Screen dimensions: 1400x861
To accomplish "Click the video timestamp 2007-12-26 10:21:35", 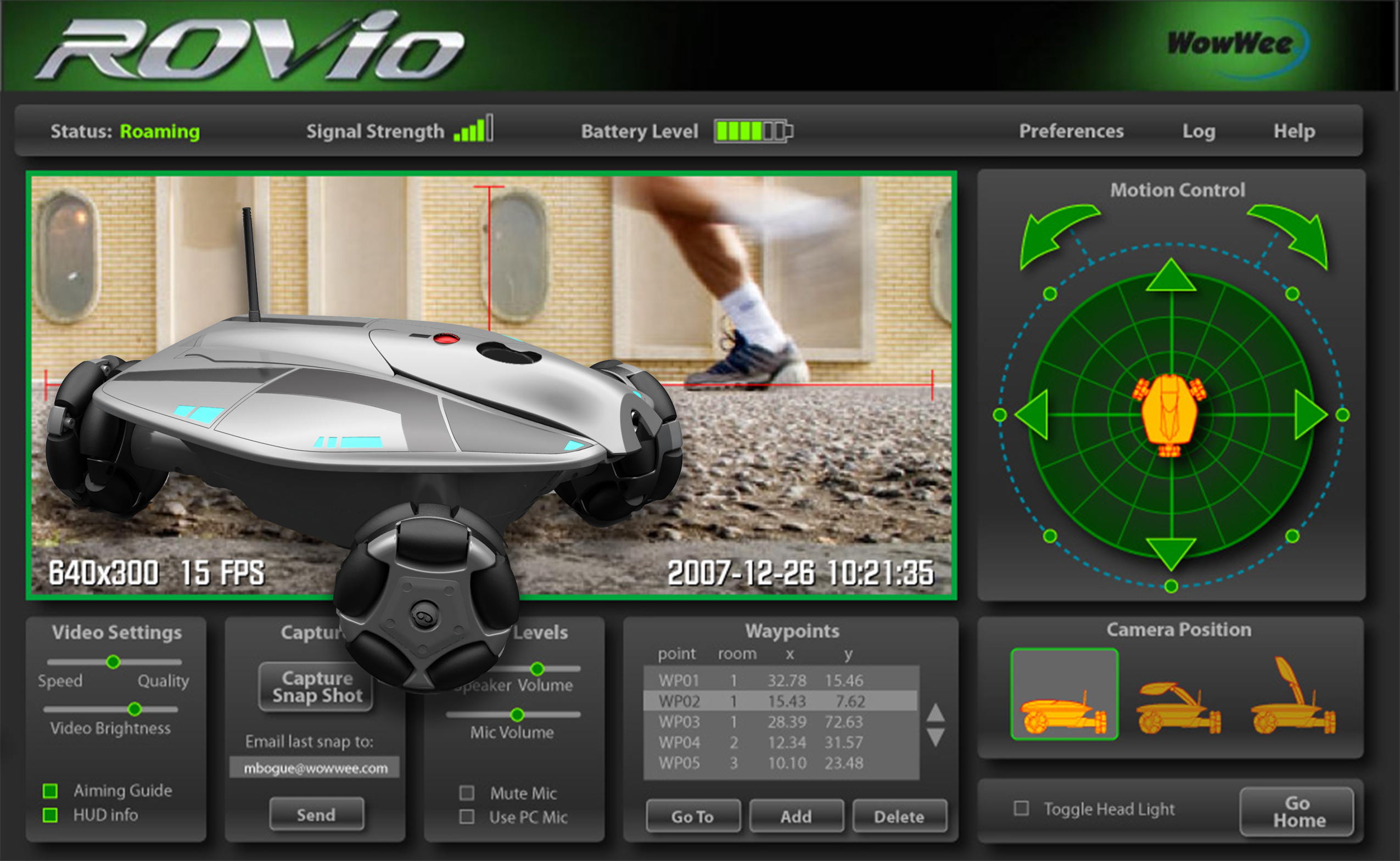I will 800,573.
